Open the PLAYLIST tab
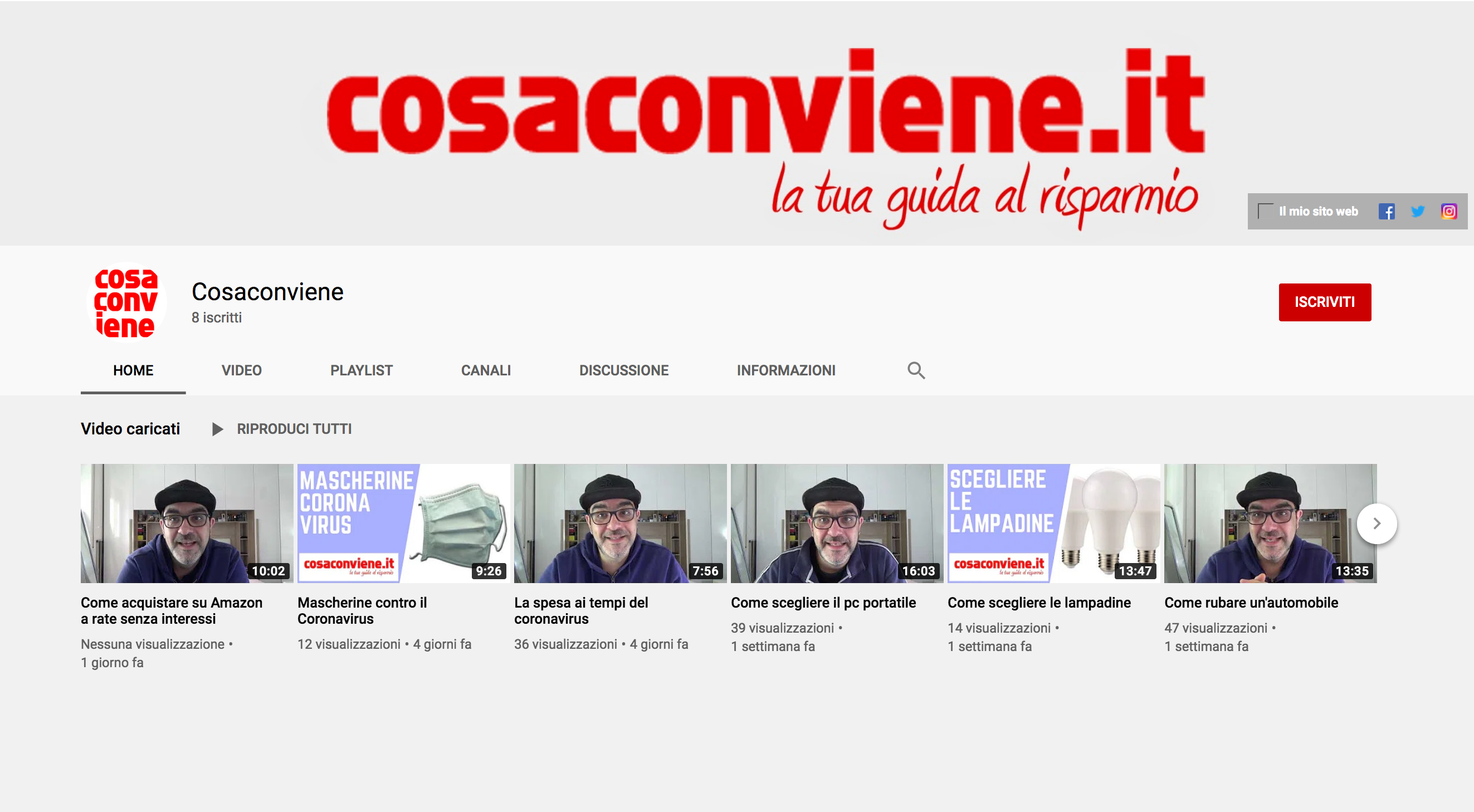This screenshot has height=812, width=1474. click(x=361, y=370)
